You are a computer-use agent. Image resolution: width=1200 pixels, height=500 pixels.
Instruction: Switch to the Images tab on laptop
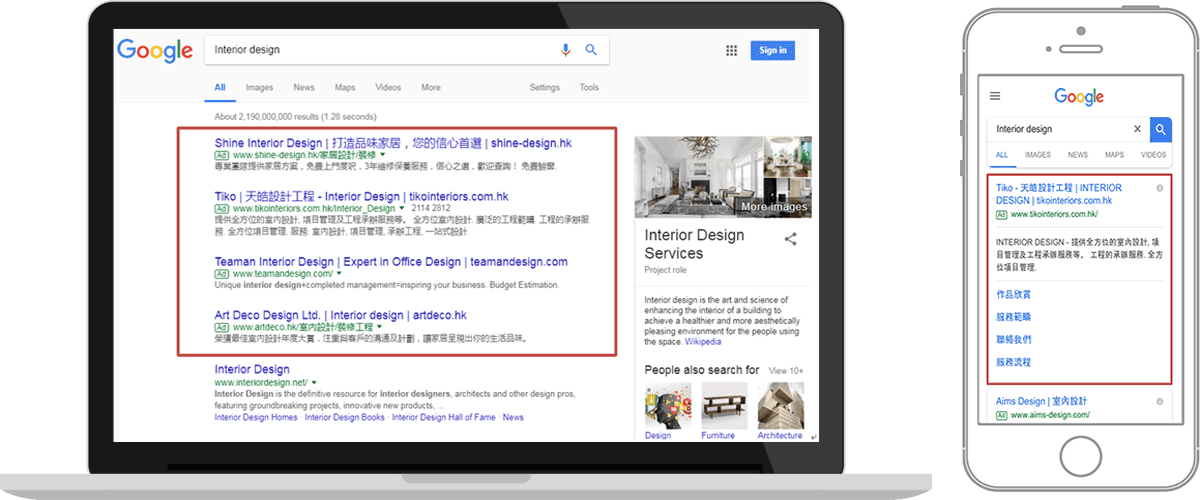point(260,88)
